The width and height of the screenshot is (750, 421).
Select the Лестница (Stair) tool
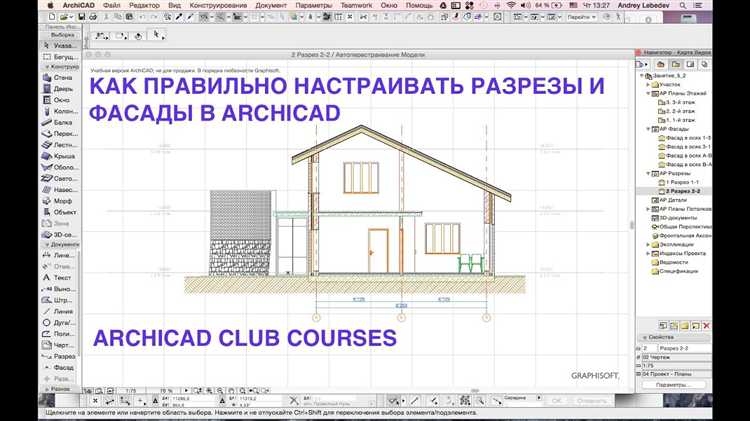(58, 144)
